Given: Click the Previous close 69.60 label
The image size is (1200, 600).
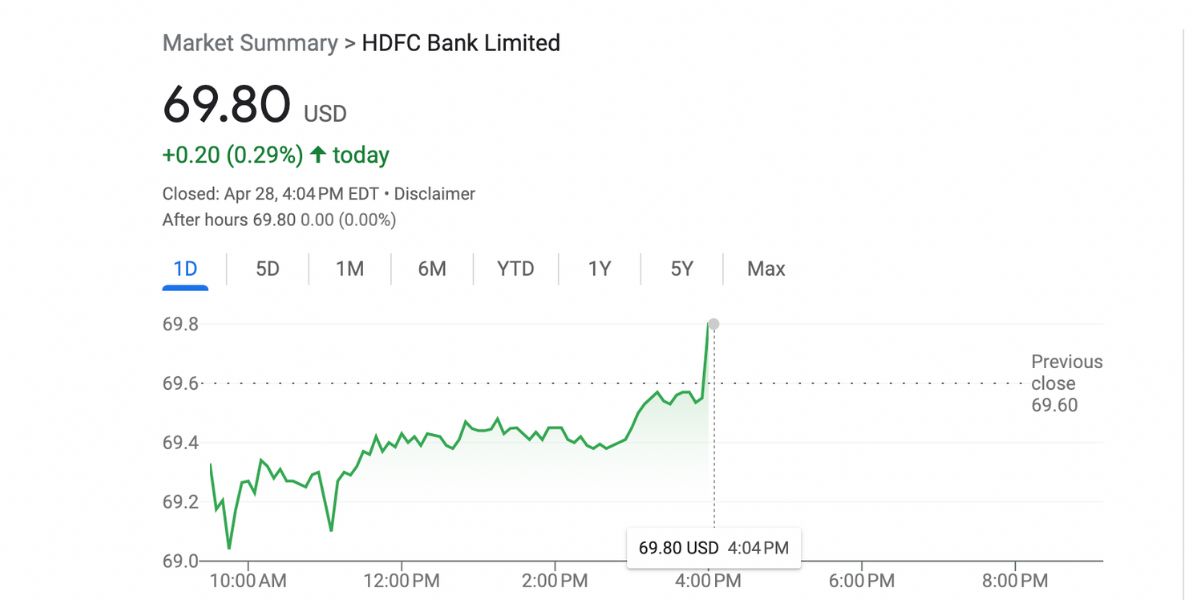Looking at the screenshot, I should tap(1066, 383).
